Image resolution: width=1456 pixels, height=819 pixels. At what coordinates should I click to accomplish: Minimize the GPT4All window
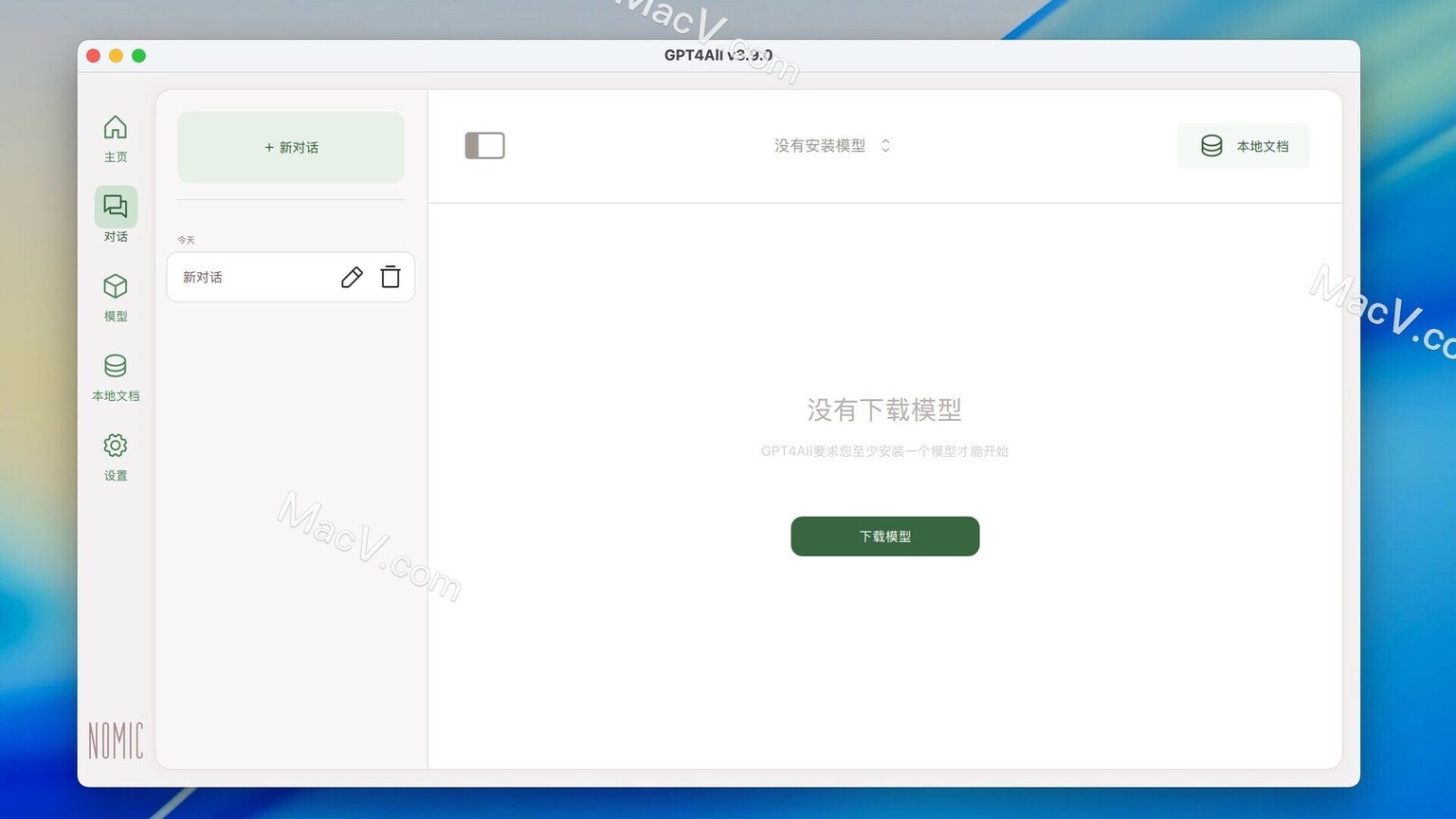click(116, 56)
